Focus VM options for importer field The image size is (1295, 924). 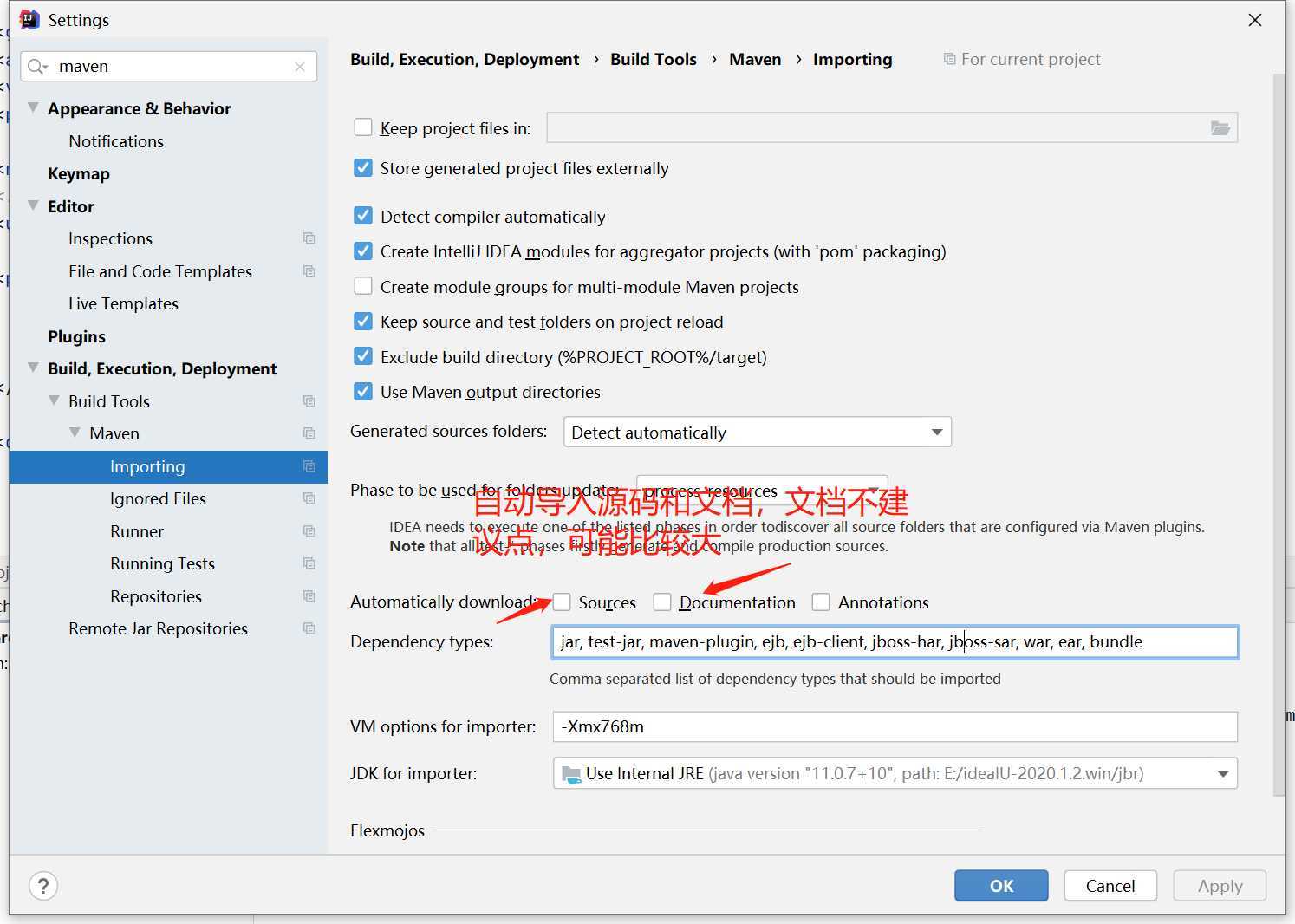click(895, 726)
